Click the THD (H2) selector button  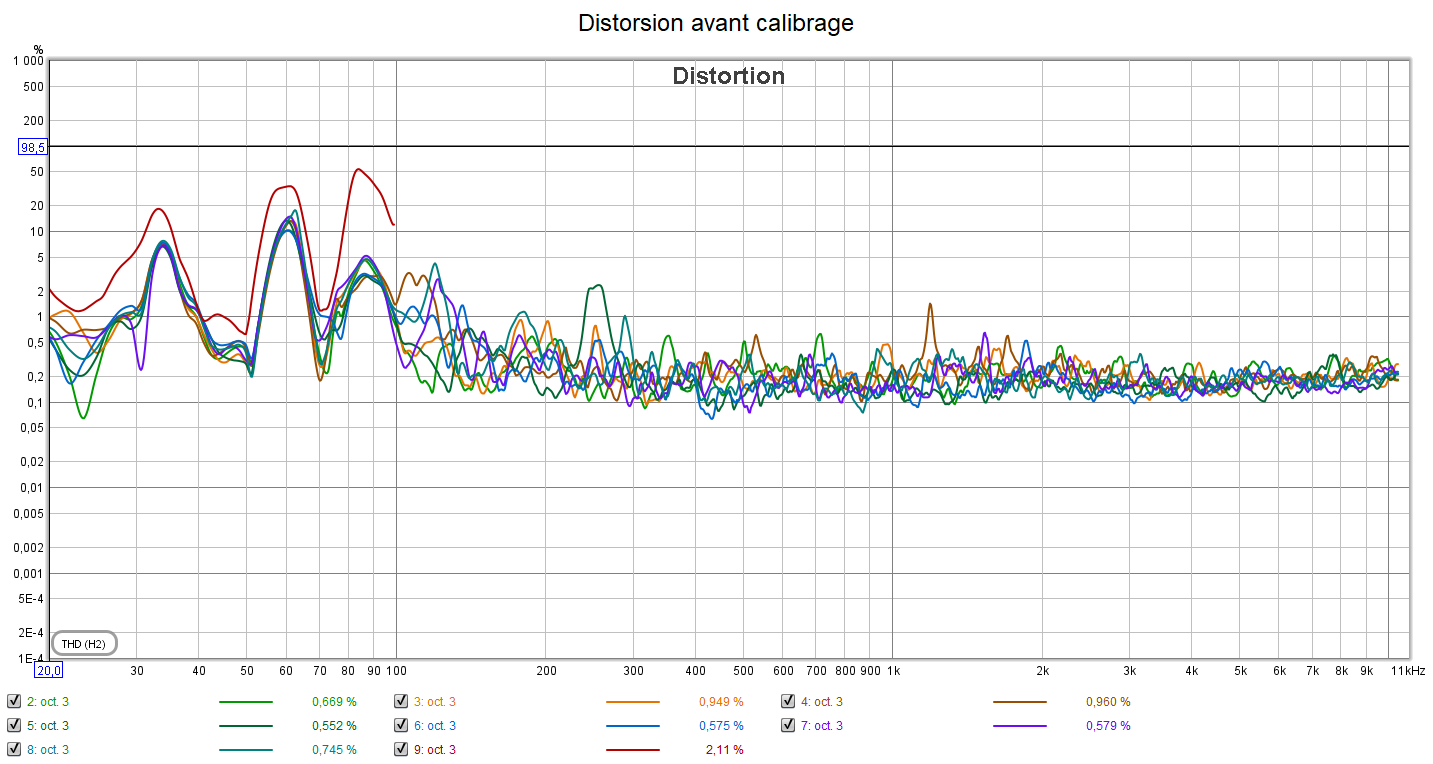point(84,643)
